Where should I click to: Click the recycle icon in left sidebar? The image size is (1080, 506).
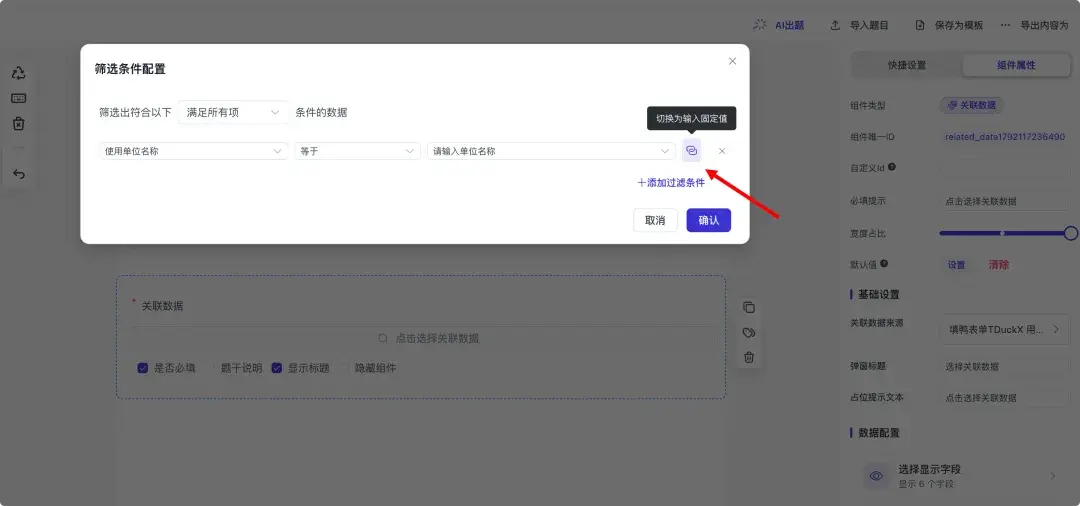19,74
